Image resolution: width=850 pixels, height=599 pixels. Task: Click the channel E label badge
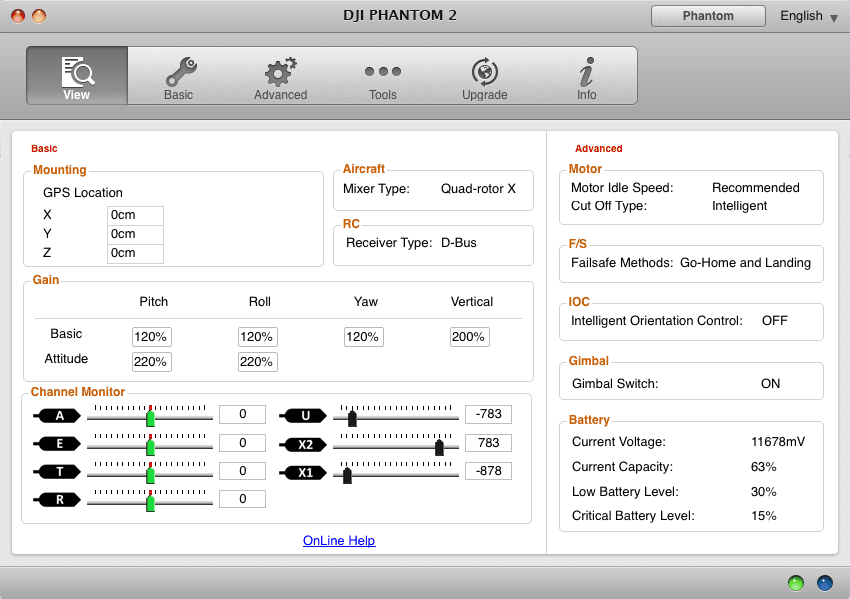coord(57,444)
